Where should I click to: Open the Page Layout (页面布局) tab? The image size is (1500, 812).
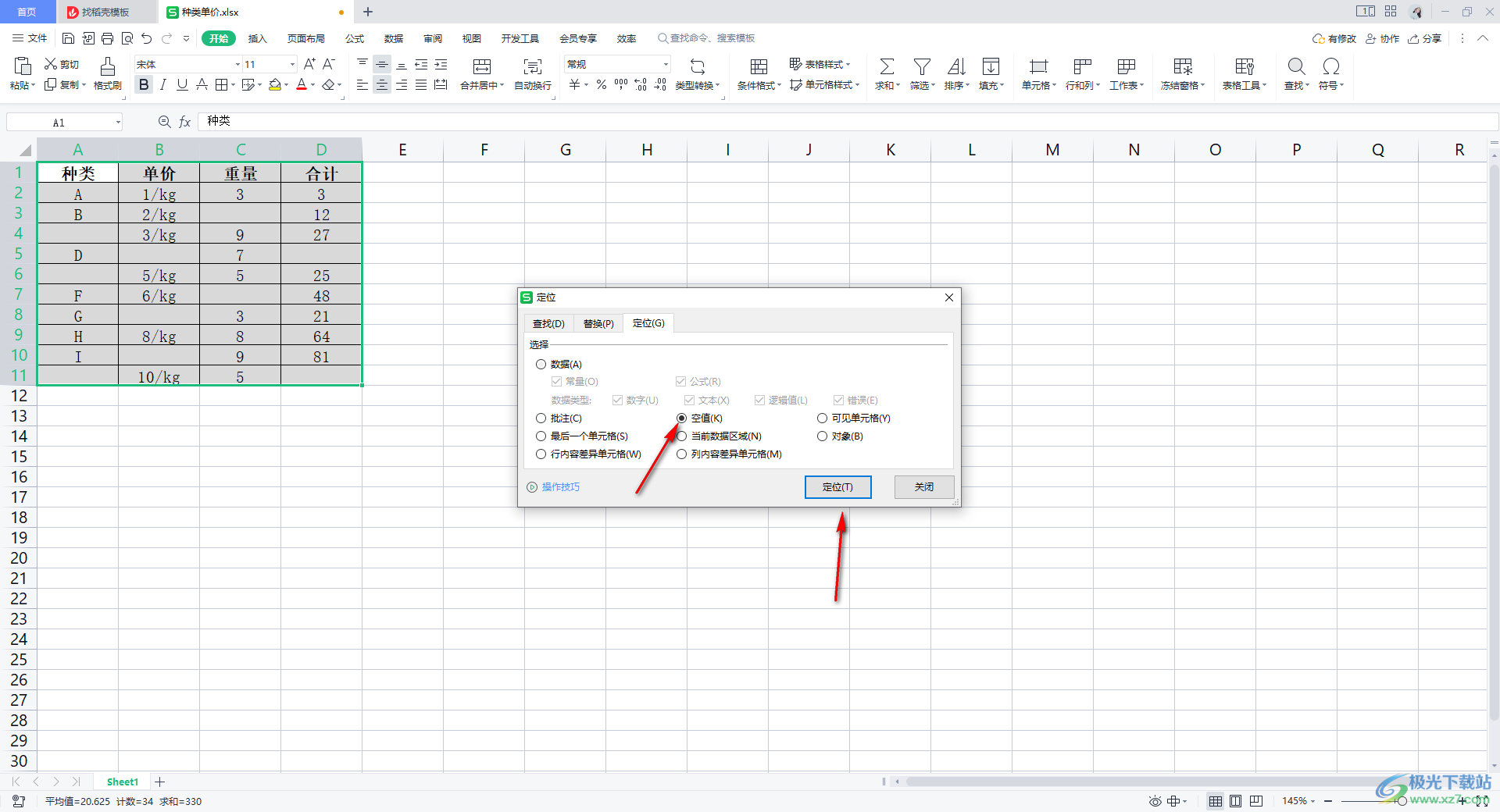[x=305, y=38]
